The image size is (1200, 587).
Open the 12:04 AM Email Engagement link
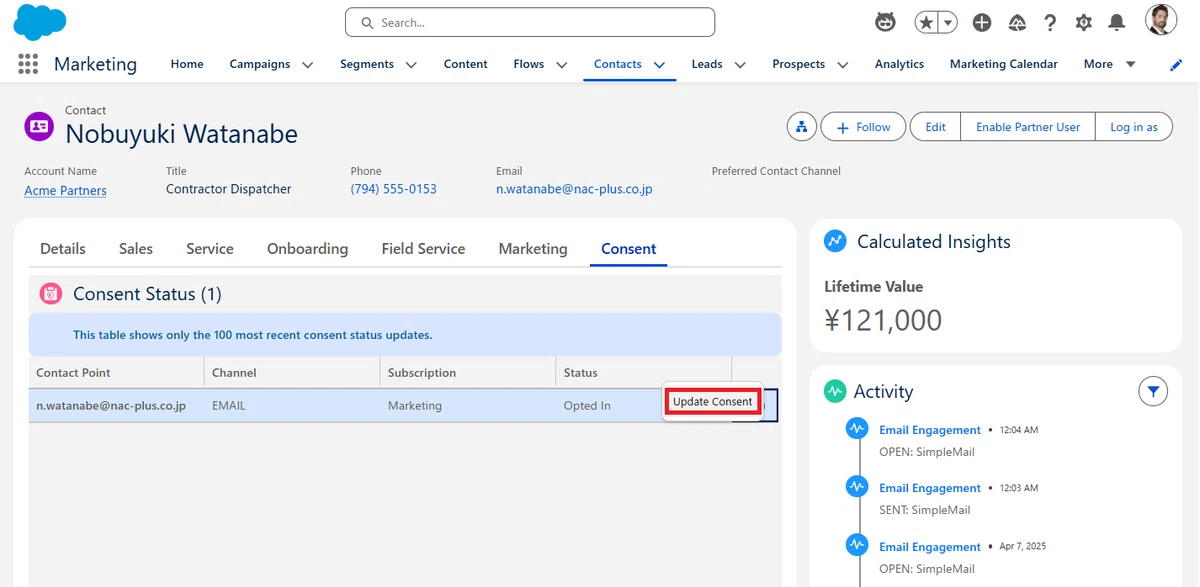coord(930,430)
